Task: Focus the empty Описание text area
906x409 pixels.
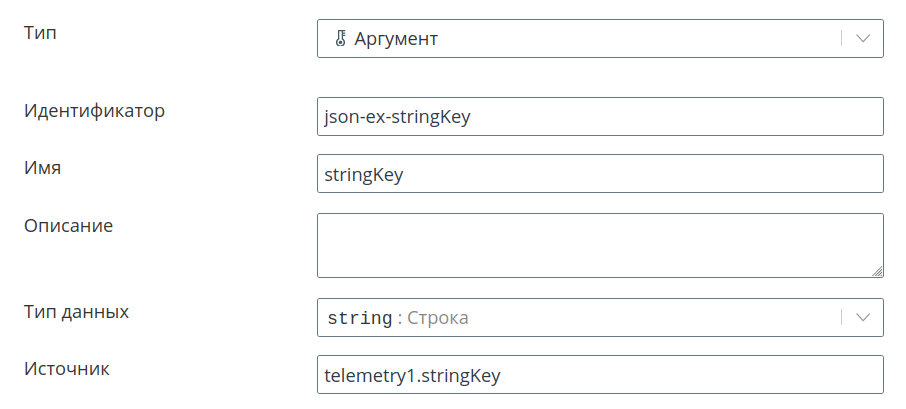Action: tap(600, 246)
